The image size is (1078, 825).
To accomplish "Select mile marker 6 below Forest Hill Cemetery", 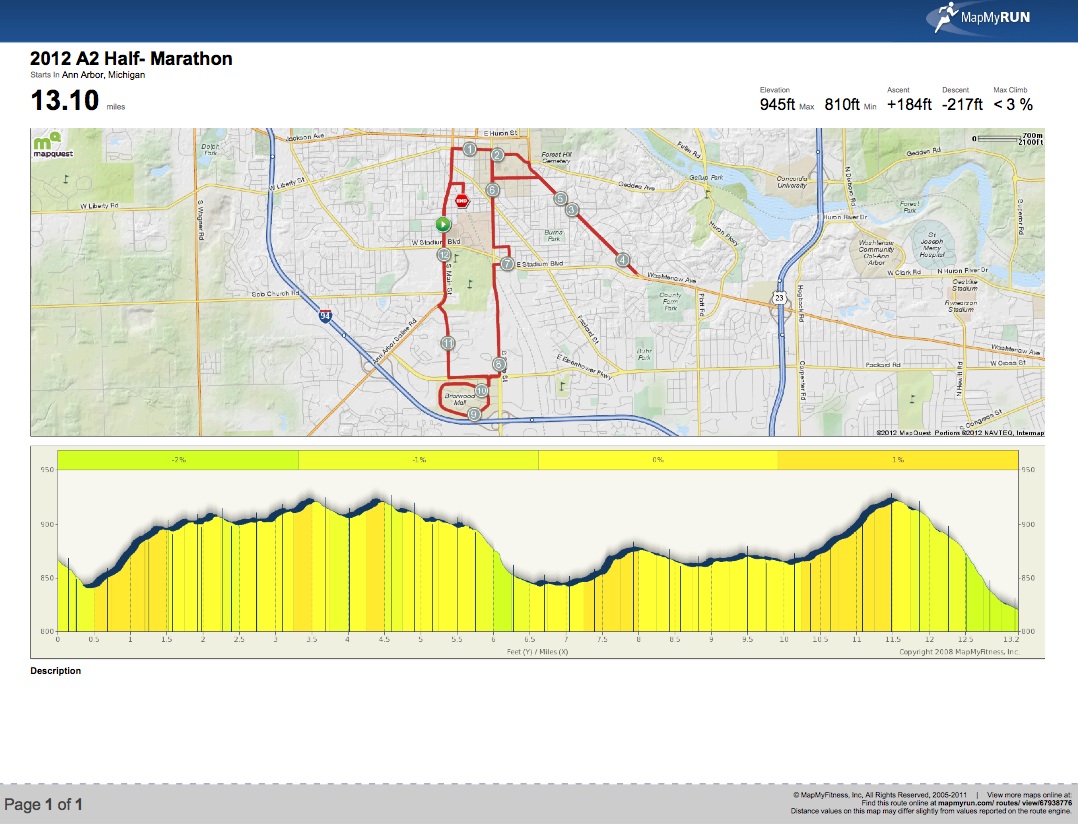I will tap(491, 188).
